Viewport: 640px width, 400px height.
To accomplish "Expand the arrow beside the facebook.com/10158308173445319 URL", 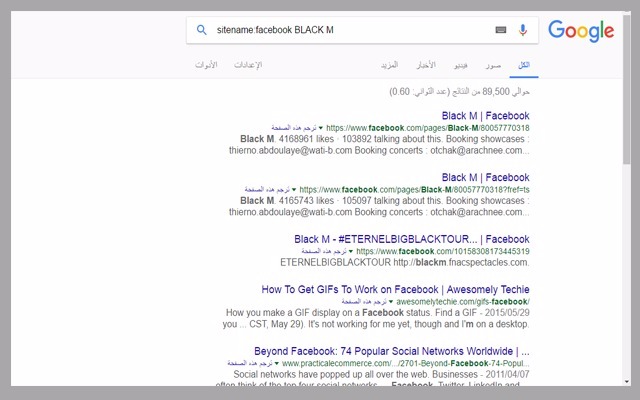I will click(349, 251).
